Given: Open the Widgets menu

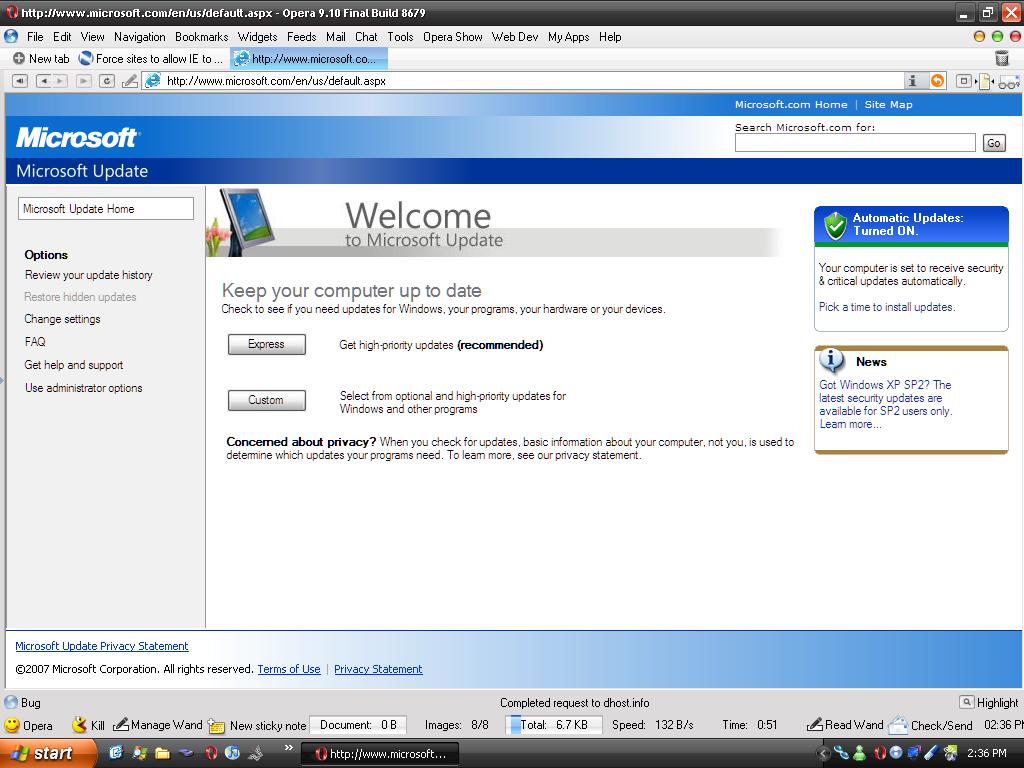Looking at the screenshot, I should click(x=257, y=37).
